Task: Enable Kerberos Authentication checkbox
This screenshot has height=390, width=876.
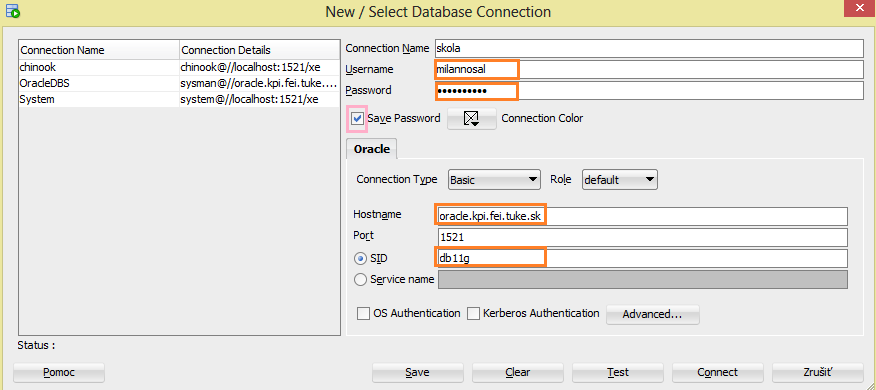Action: pos(473,313)
